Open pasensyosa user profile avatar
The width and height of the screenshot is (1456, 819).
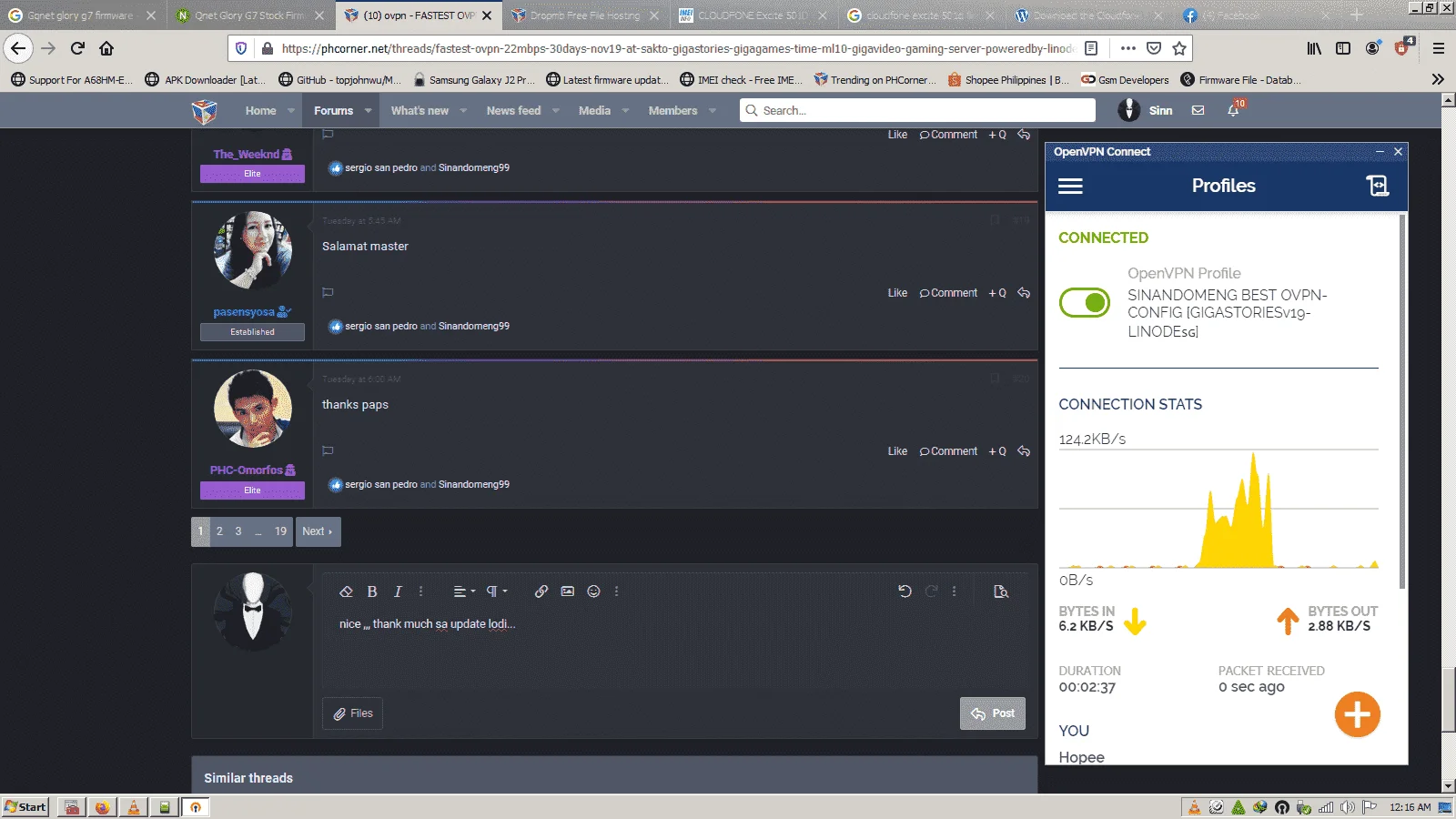pyautogui.click(x=253, y=250)
